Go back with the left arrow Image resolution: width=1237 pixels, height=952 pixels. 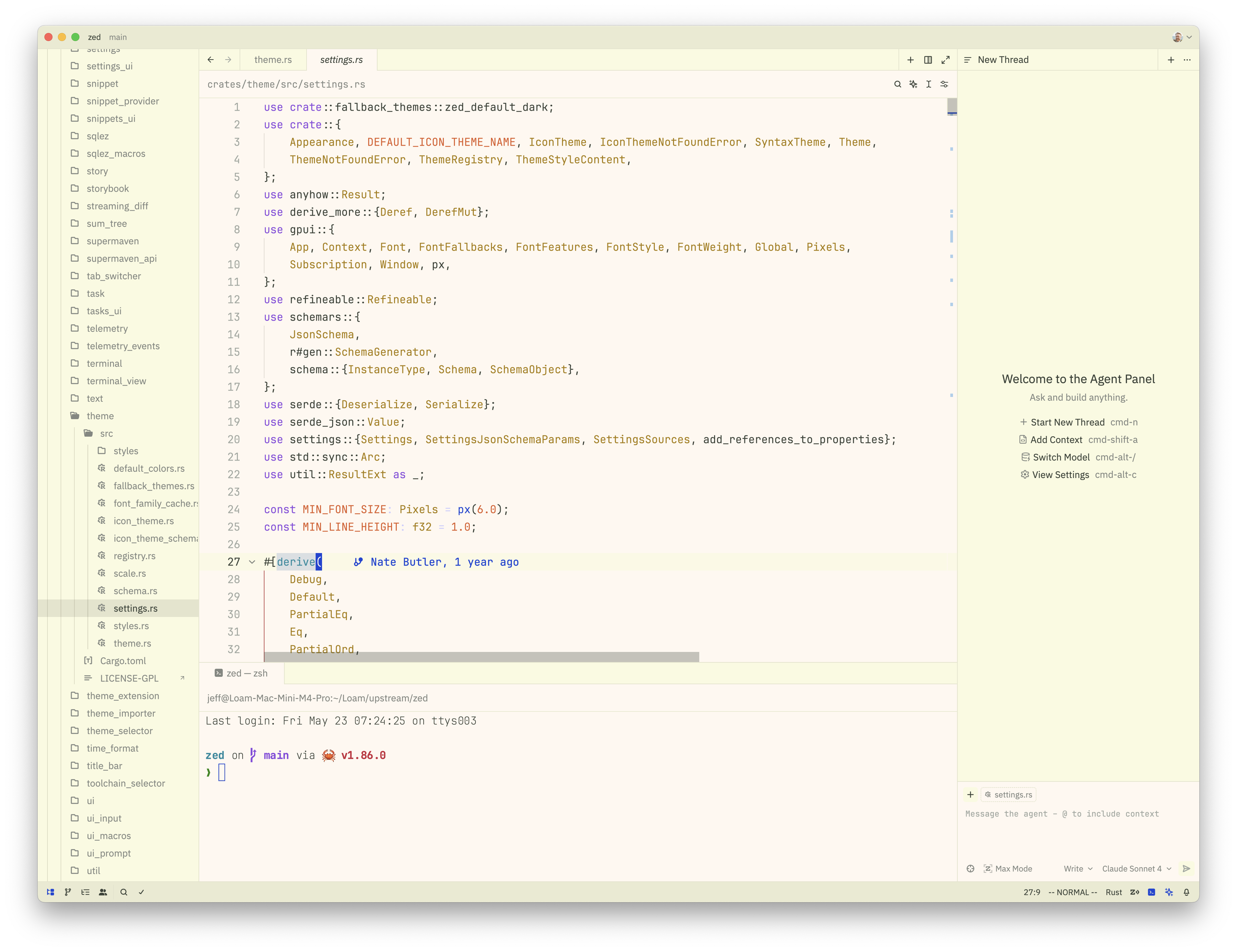(x=211, y=60)
